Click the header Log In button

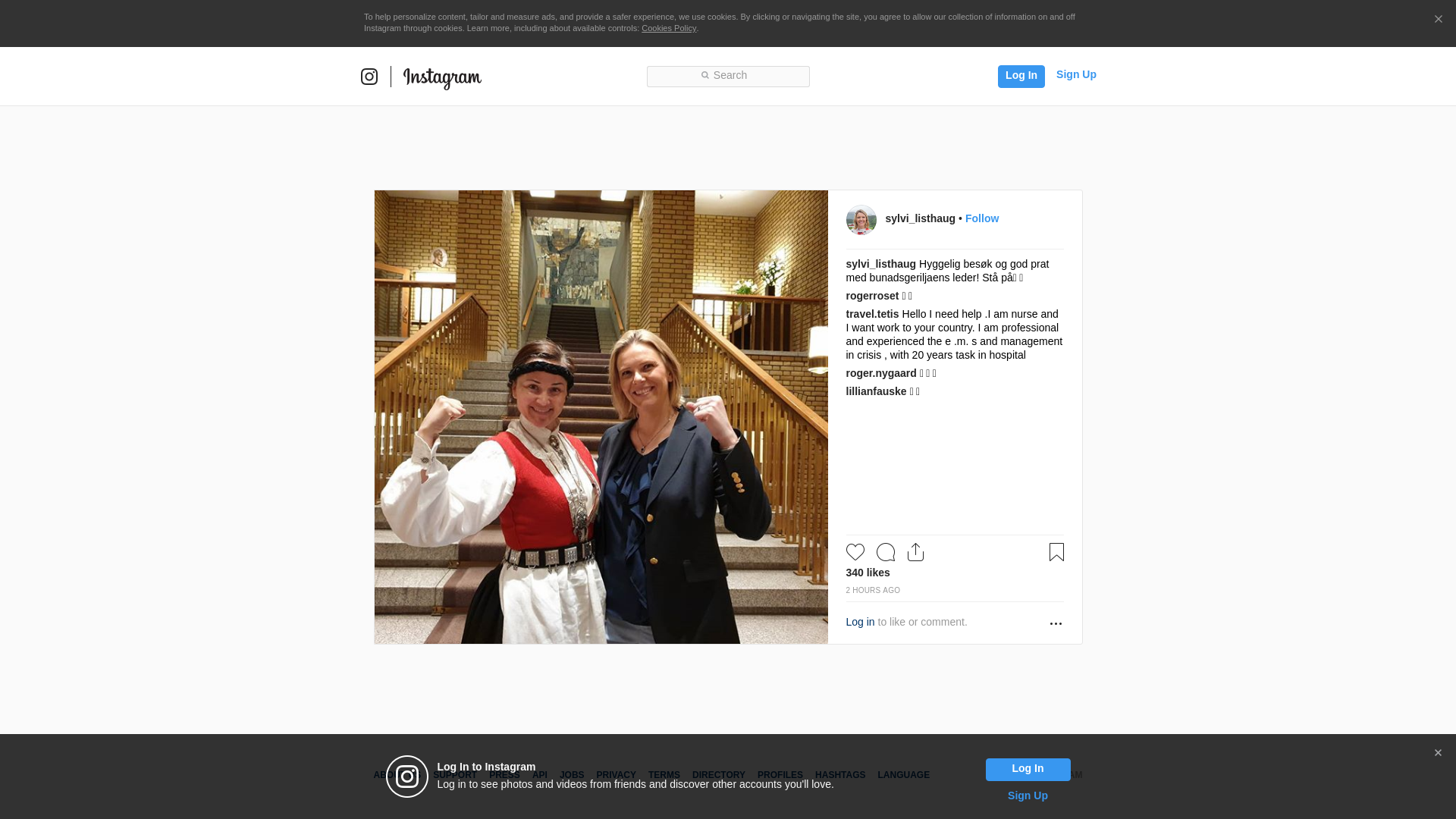tap(1021, 77)
